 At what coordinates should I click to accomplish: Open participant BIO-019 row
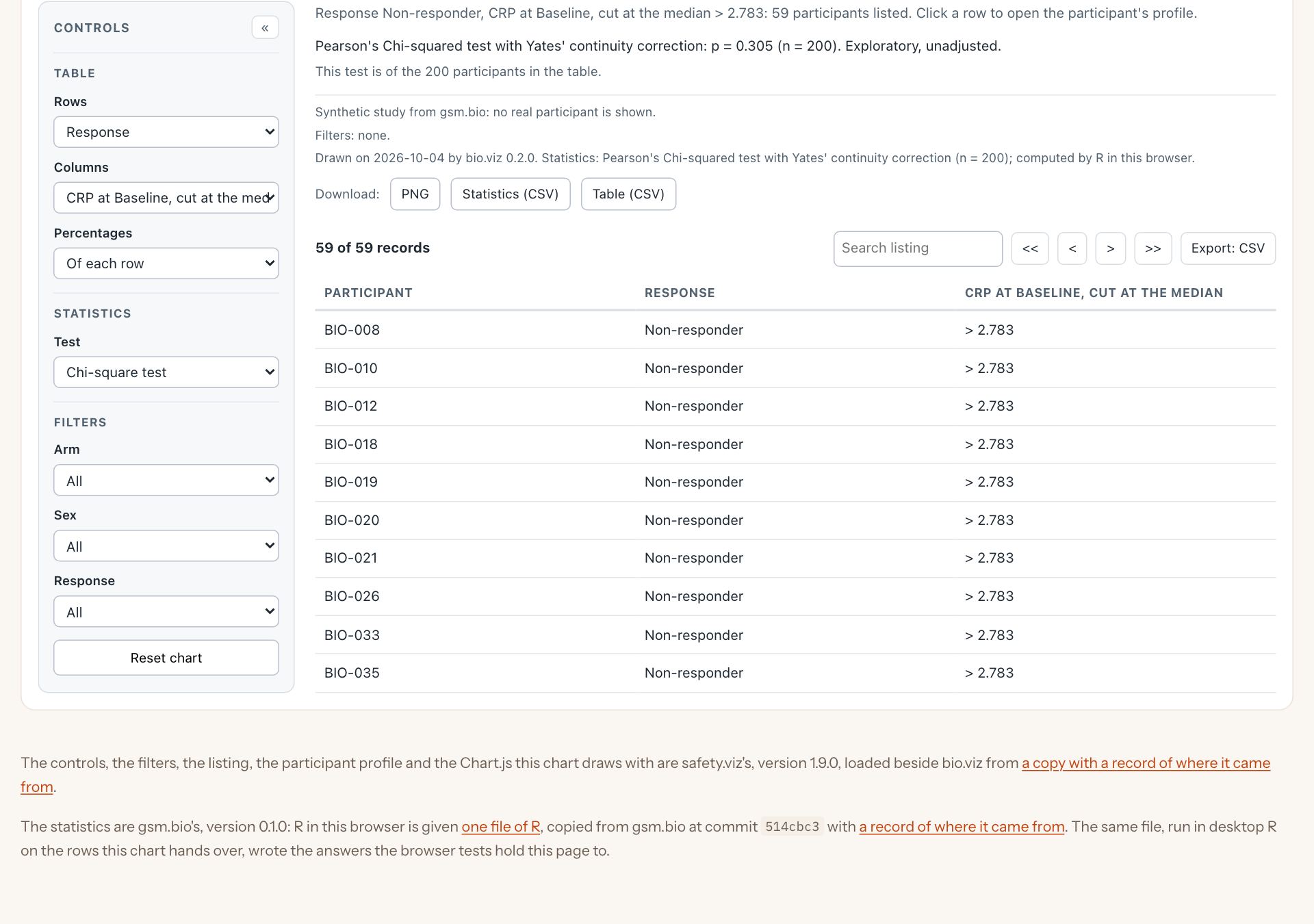pyautogui.click(x=795, y=483)
